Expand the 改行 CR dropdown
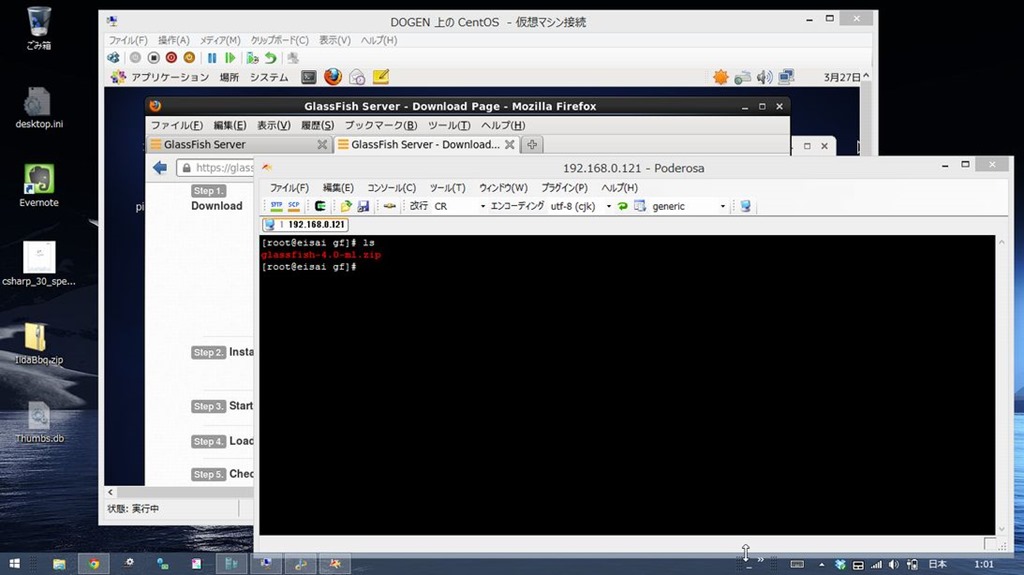The image size is (1024, 575). tap(482, 206)
